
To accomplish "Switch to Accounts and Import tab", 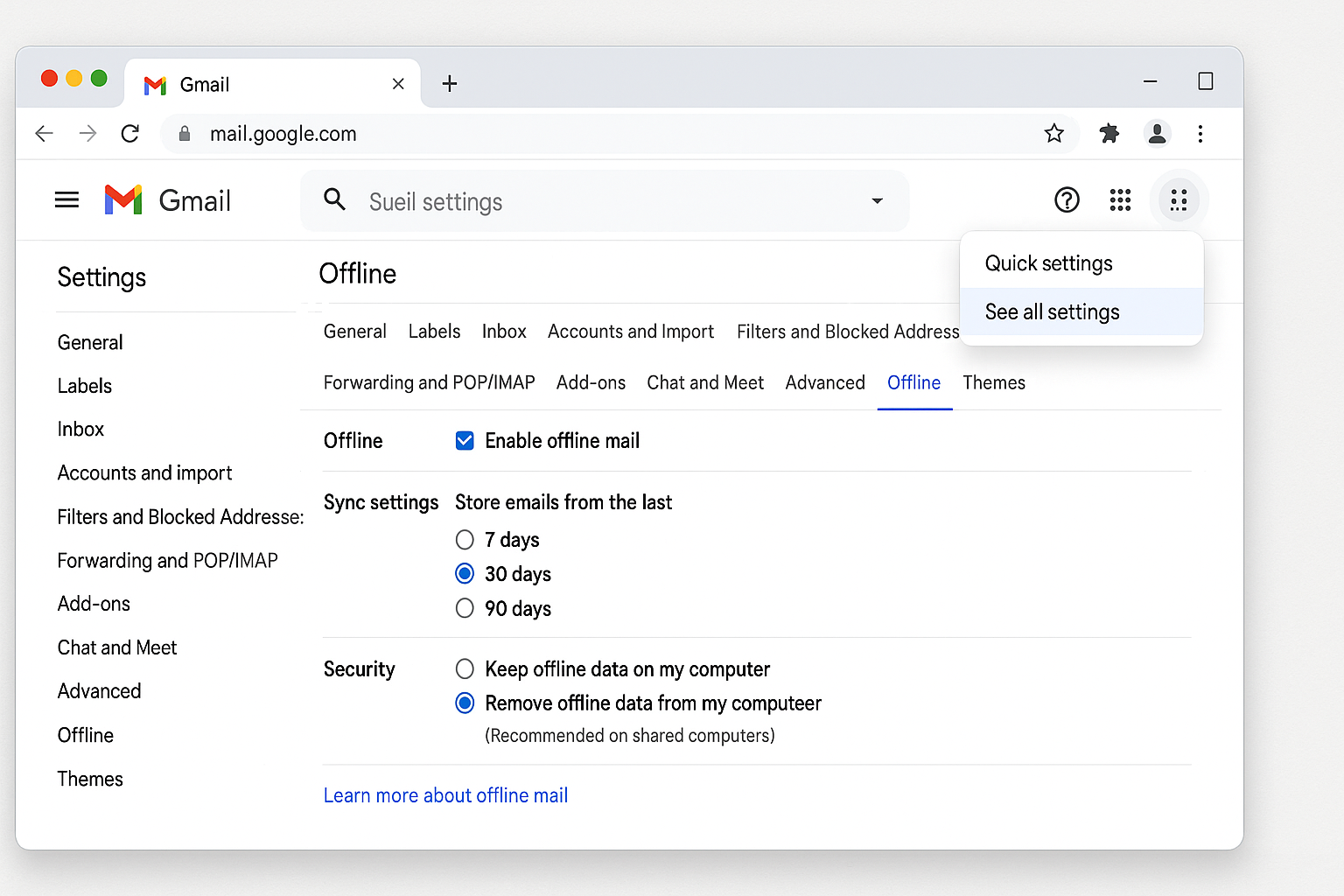I will click(631, 332).
